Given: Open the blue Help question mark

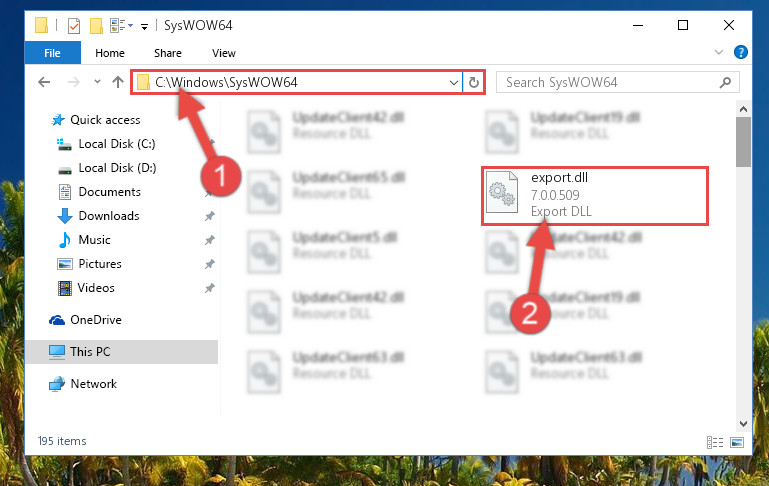Looking at the screenshot, I should click(741, 52).
